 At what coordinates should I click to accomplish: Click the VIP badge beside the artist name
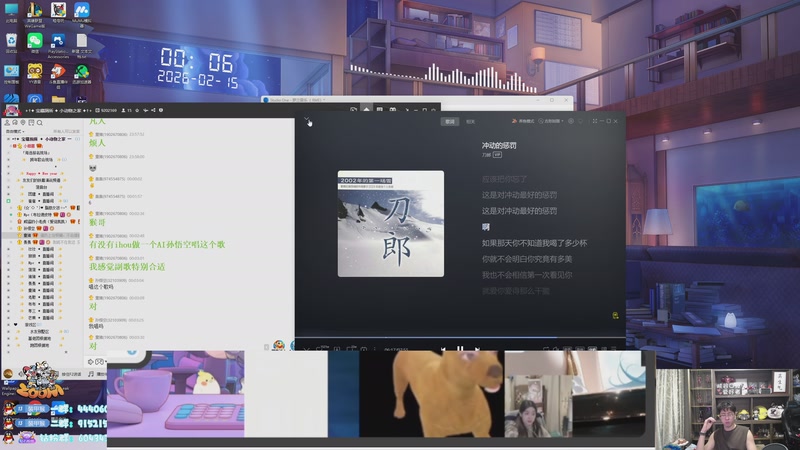coord(497,155)
